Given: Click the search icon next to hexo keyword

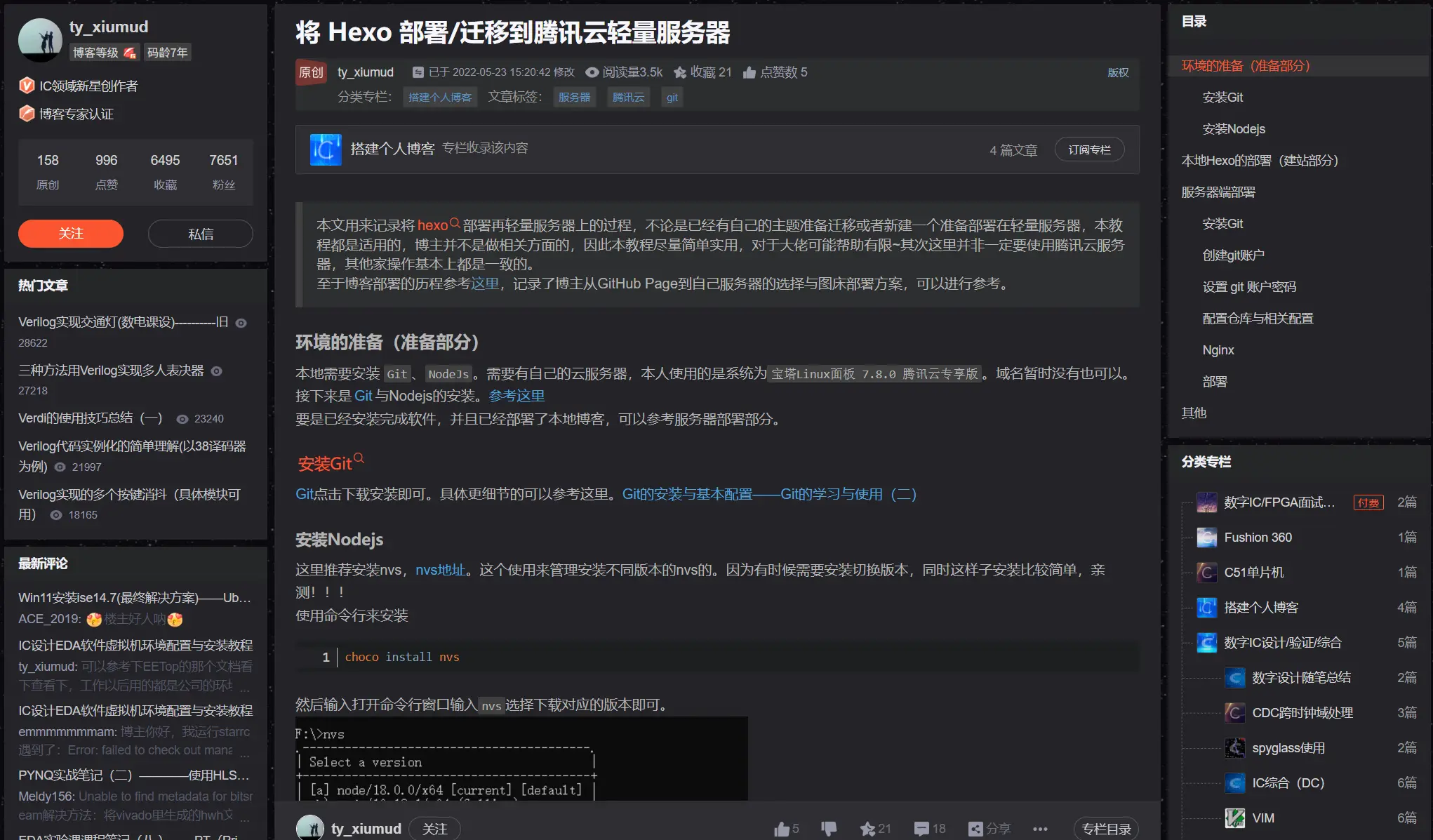Looking at the screenshot, I should (x=455, y=223).
